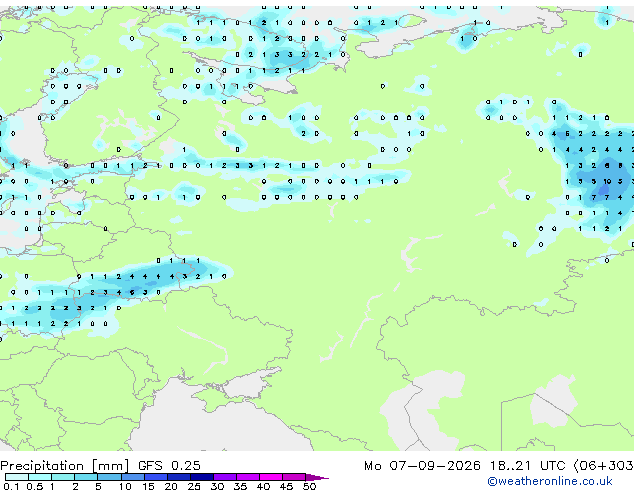Click the '25' legend label
Image resolution: width=634 pixels, height=490 pixels.
(194, 486)
